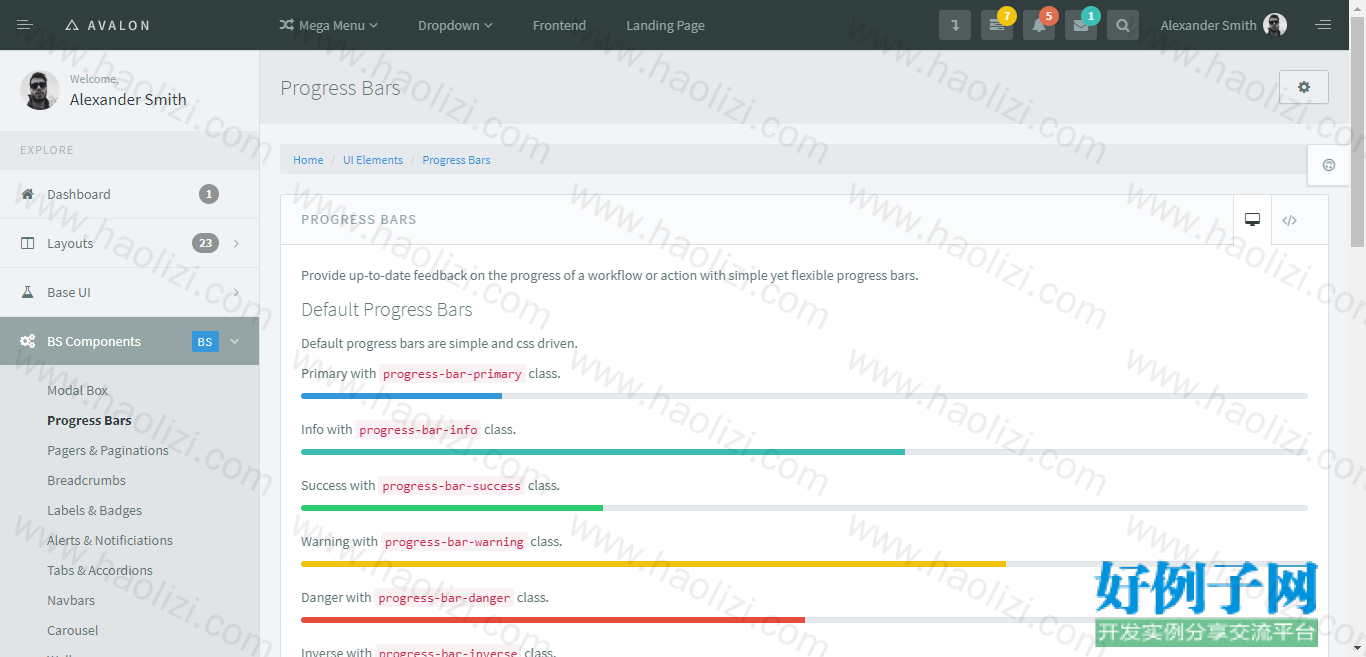Open the Dashboard sidebar item
The height and width of the screenshot is (657, 1366).
point(129,194)
